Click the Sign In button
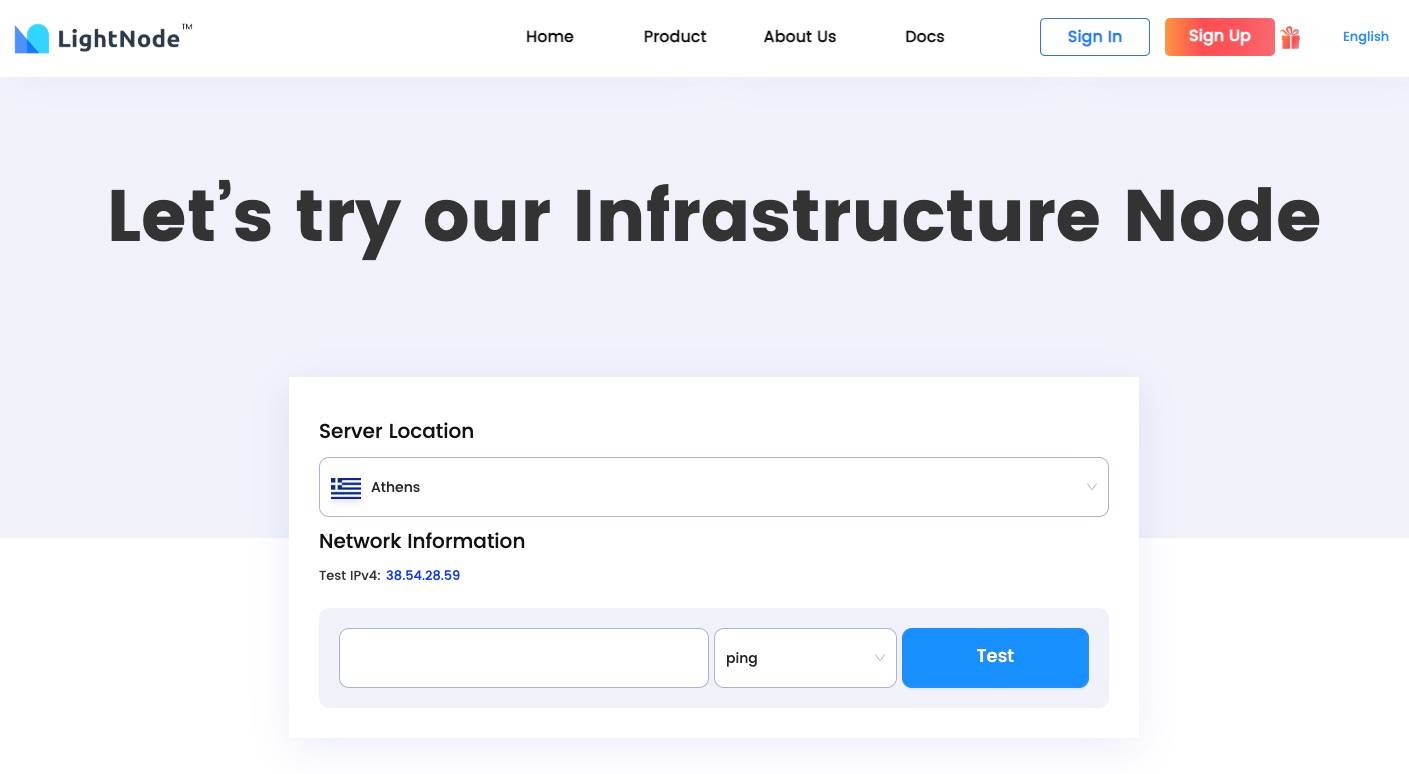1409x774 pixels. (x=1094, y=37)
